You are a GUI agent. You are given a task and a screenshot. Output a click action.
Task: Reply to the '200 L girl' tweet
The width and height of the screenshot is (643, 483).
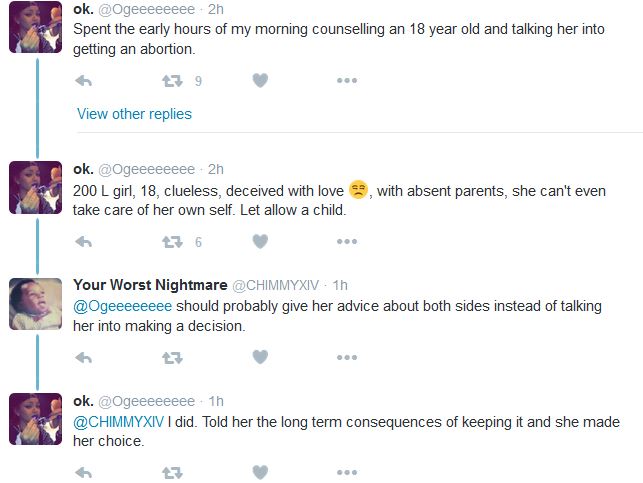pyautogui.click(x=84, y=241)
